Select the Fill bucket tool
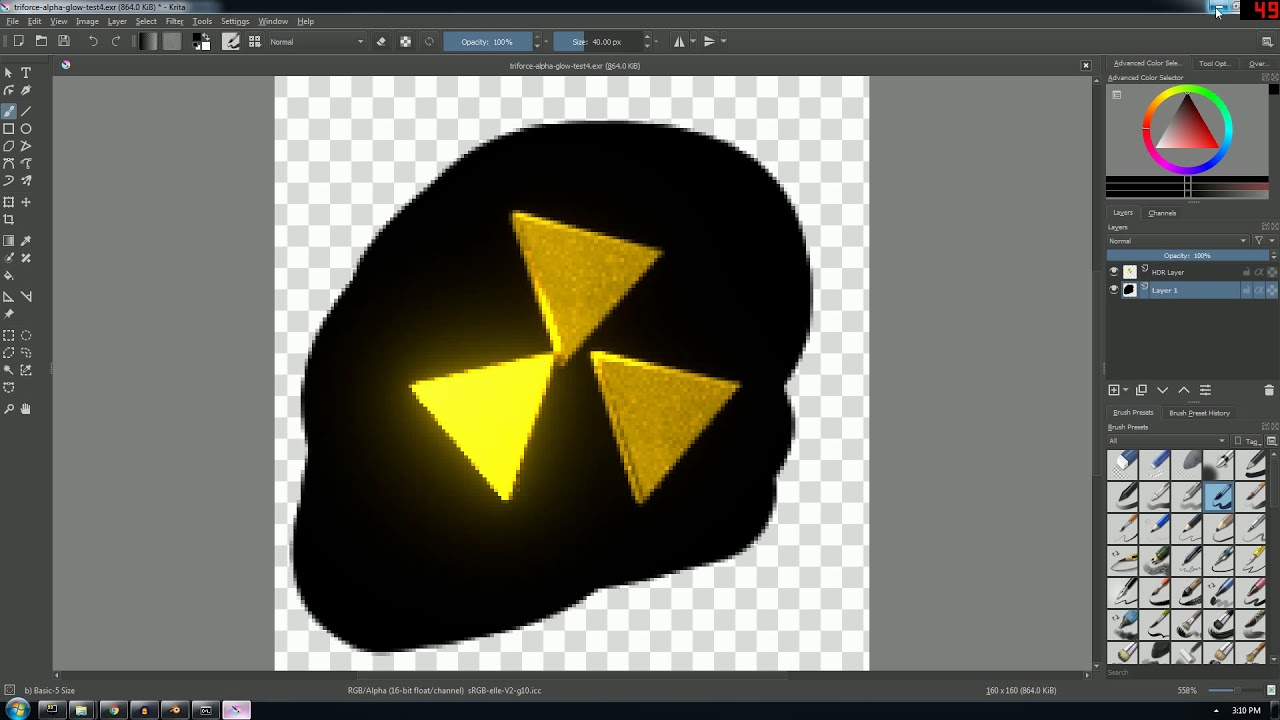This screenshot has width=1280, height=720. [x=9, y=276]
